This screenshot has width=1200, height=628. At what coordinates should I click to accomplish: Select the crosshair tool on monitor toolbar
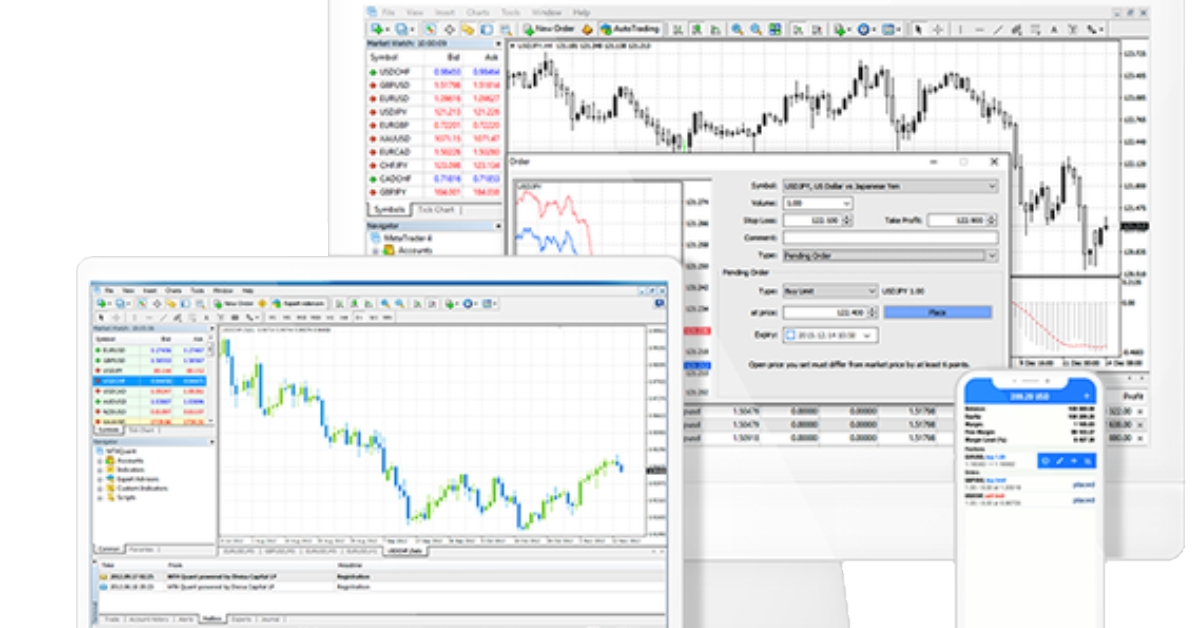[x=937, y=29]
